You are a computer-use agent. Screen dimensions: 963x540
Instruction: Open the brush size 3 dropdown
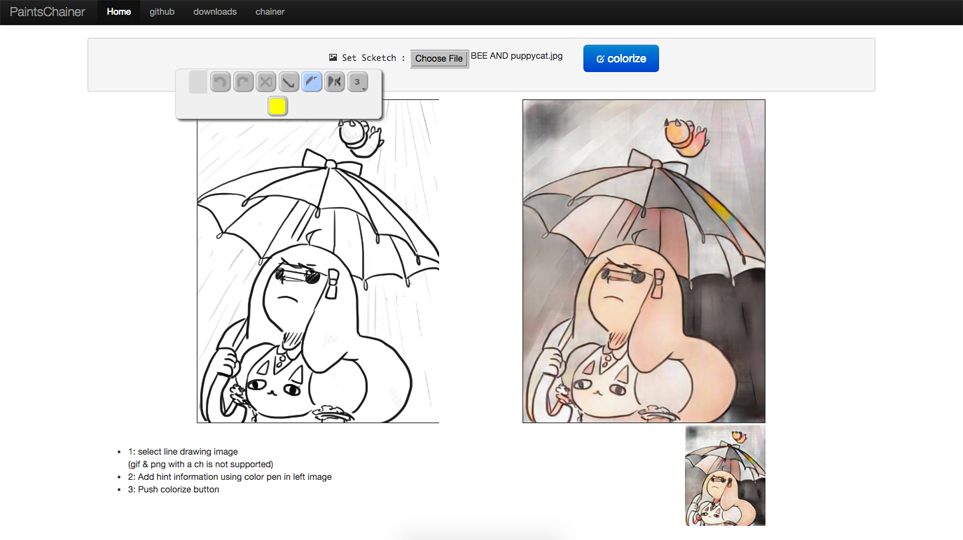[357, 82]
